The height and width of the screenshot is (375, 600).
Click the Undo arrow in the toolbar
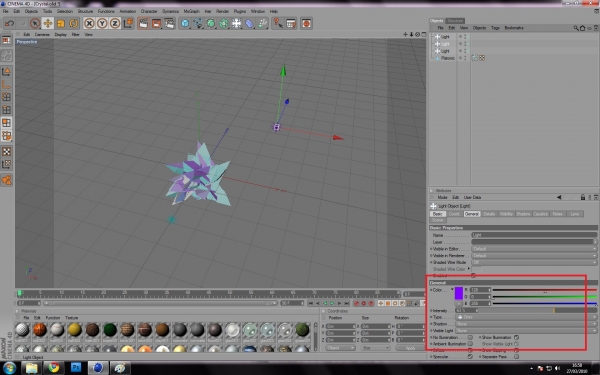10,23
